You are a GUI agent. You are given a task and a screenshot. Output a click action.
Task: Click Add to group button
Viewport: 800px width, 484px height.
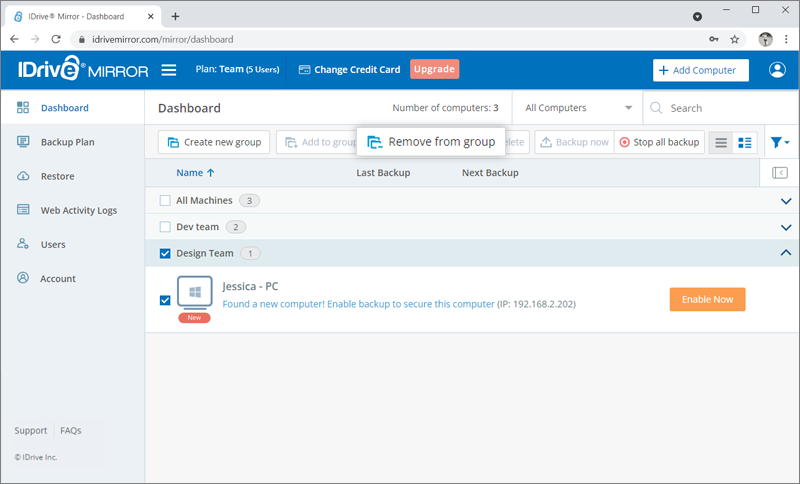(x=316, y=142)
